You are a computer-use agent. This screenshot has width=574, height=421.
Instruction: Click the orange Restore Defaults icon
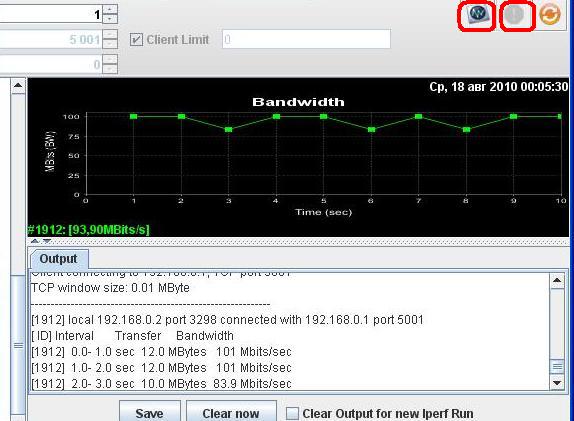[550, 15]
